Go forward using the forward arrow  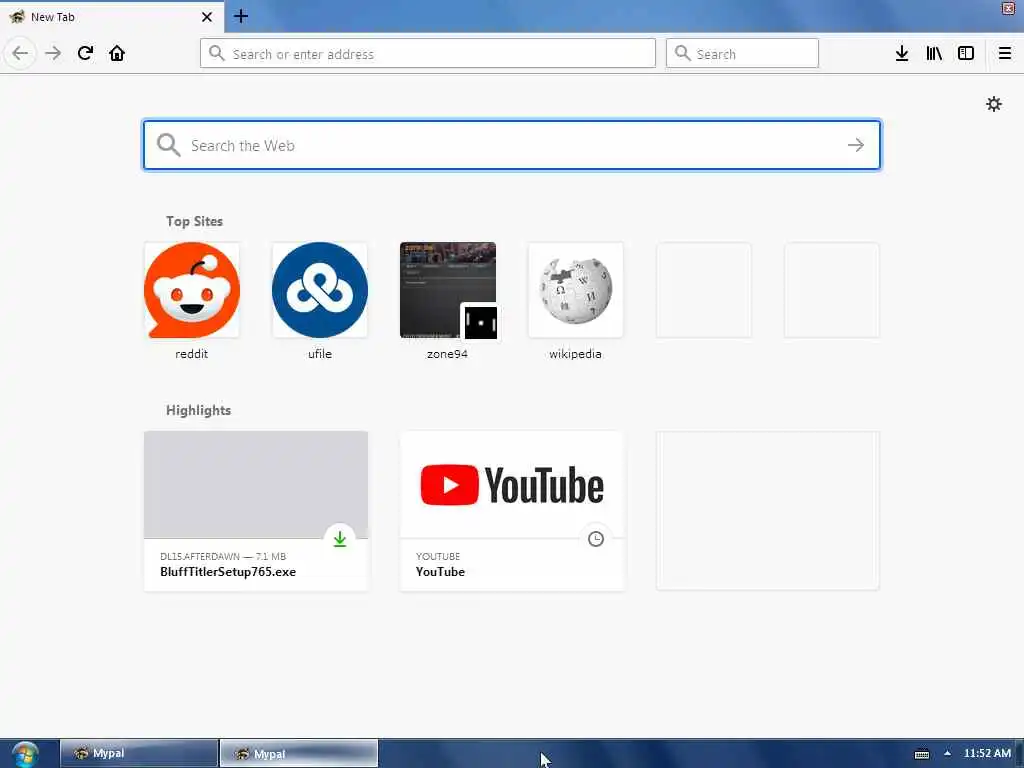(x=53, y=53)
